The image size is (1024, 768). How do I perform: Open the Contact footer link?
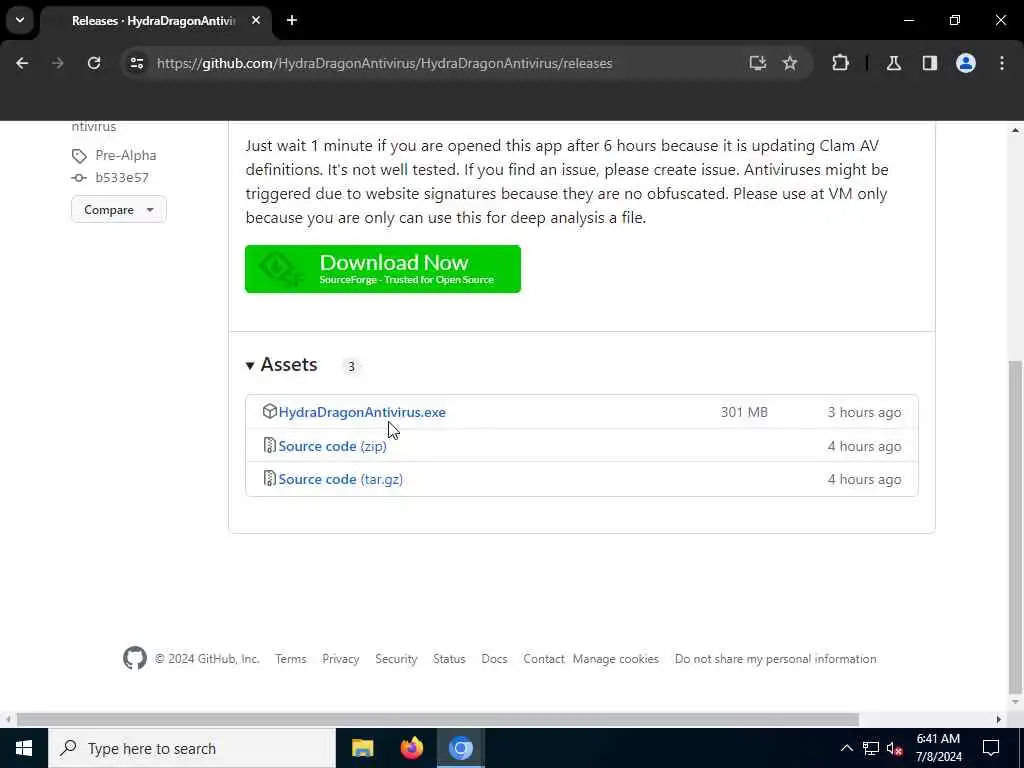pyautogui.click(x=543, y=659)
